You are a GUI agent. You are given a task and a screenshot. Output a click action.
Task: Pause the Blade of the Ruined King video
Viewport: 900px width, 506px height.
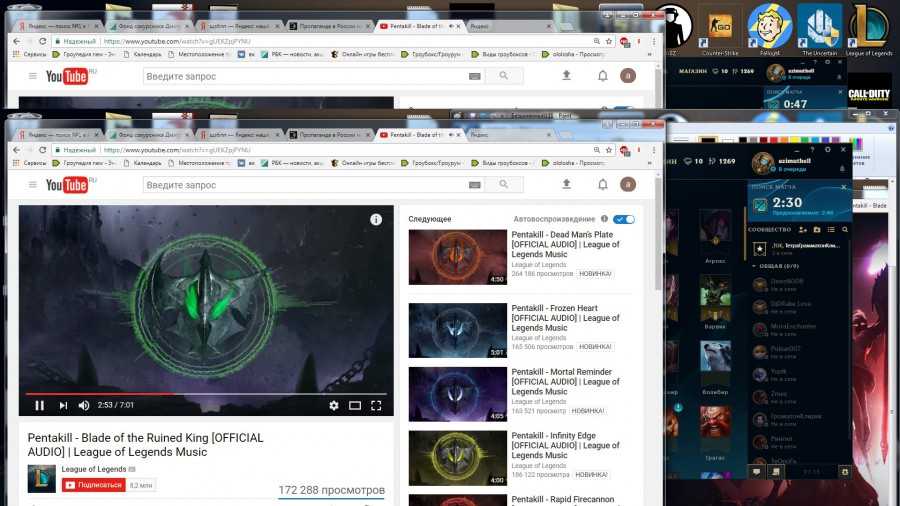click(x=40, y=405)
